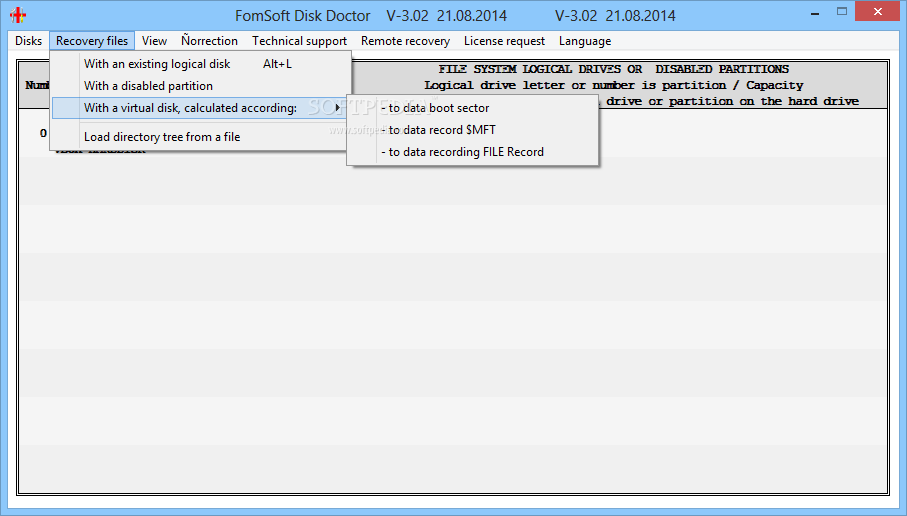Open the Disks menu

(28, 41)
